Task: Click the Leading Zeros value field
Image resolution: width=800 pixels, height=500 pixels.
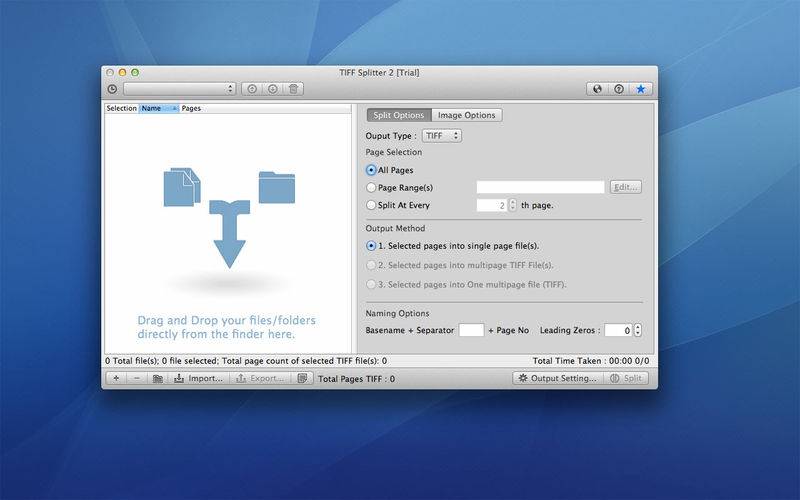Action: tap(618, 330)
